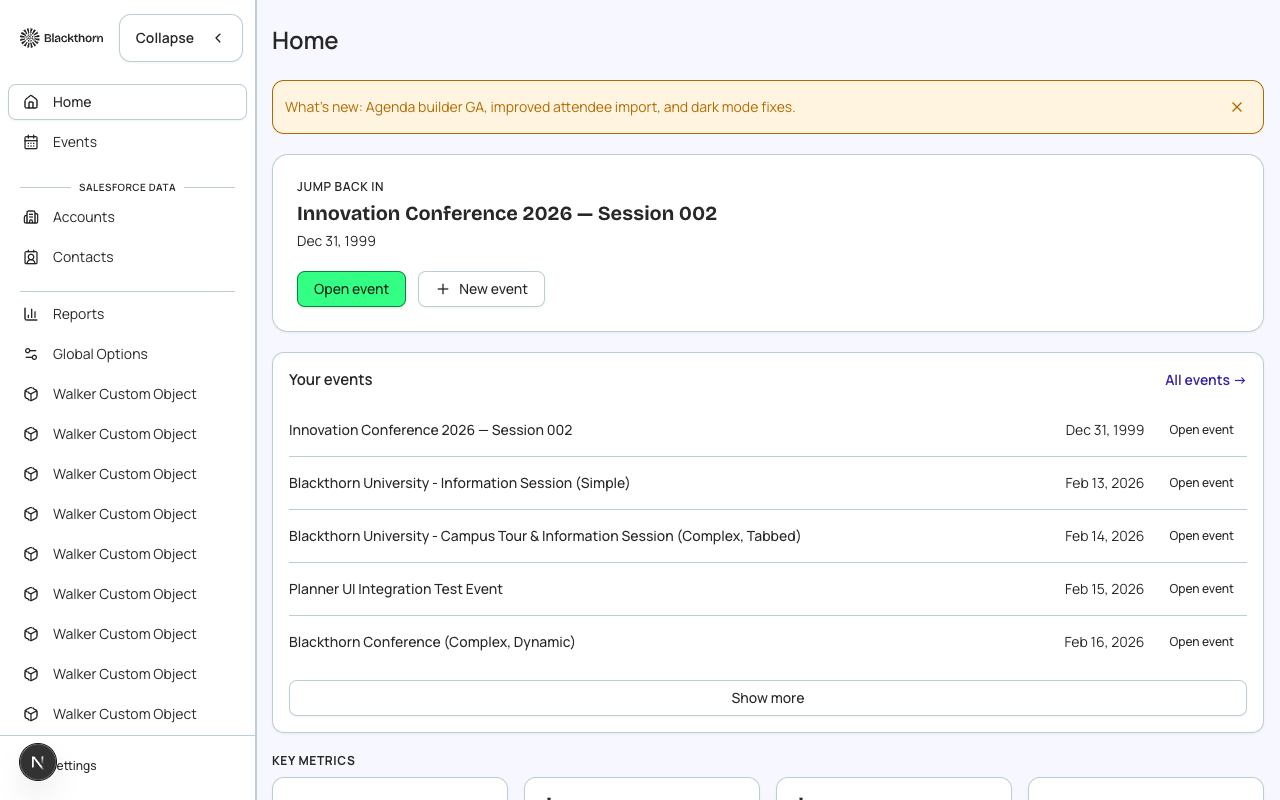This screenshot has width=1280, height=800.
Task: Click the Contacts person icon
Action: click(31, 257)
